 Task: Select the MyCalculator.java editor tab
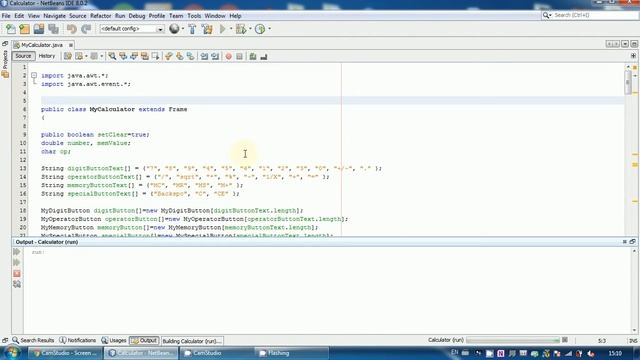[x=42, y=45]
